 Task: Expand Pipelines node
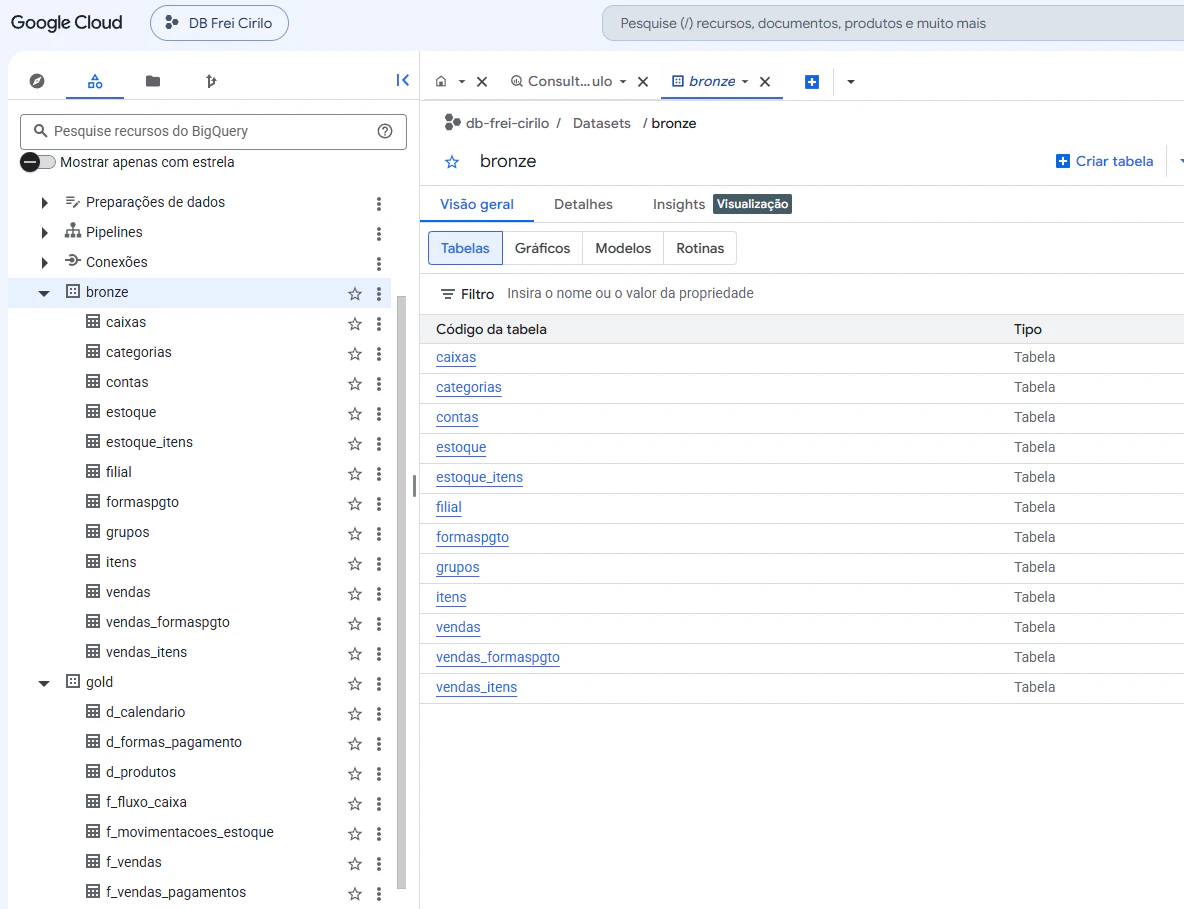pyautogui.click(x=44, y=233)
